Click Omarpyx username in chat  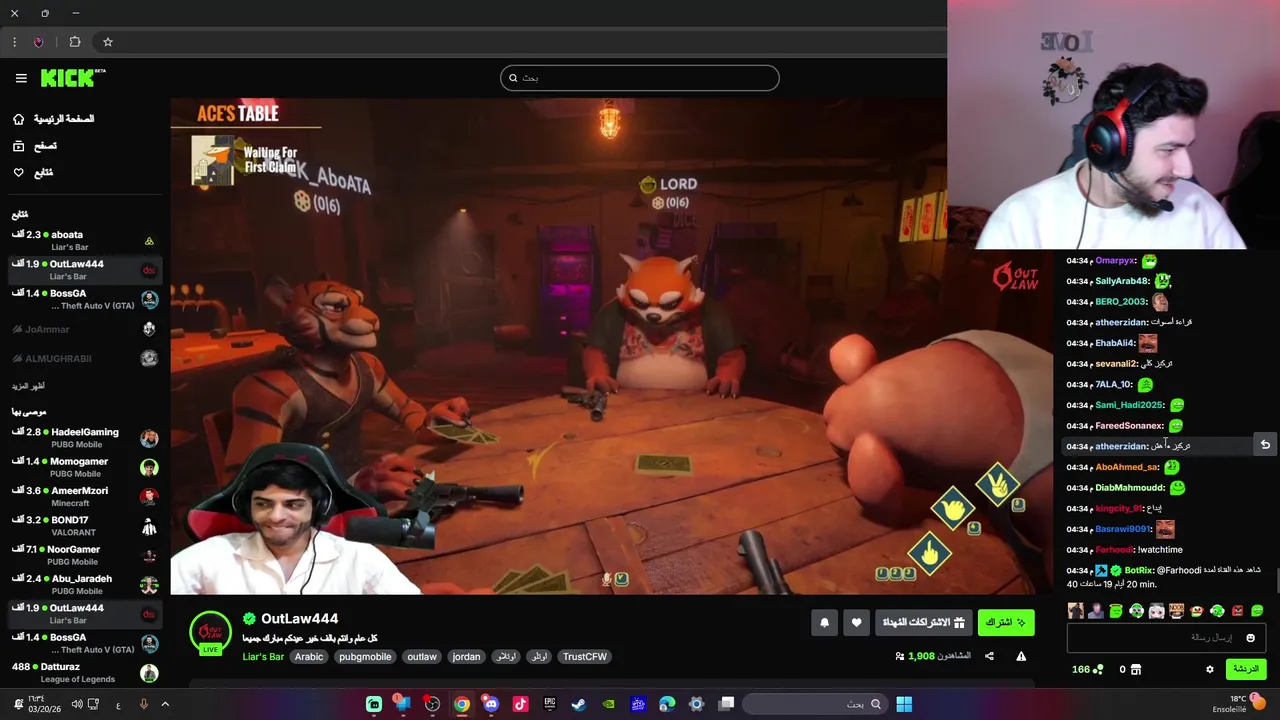tap(1115, 260)
